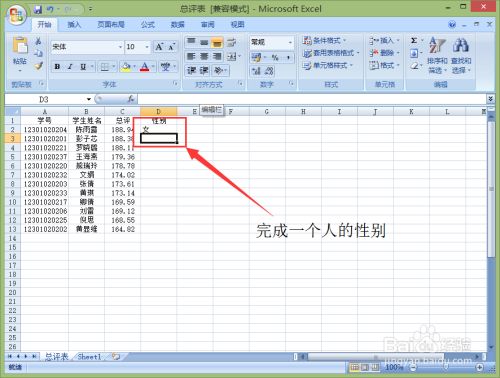Toggle bold formatting

[57, 66]
